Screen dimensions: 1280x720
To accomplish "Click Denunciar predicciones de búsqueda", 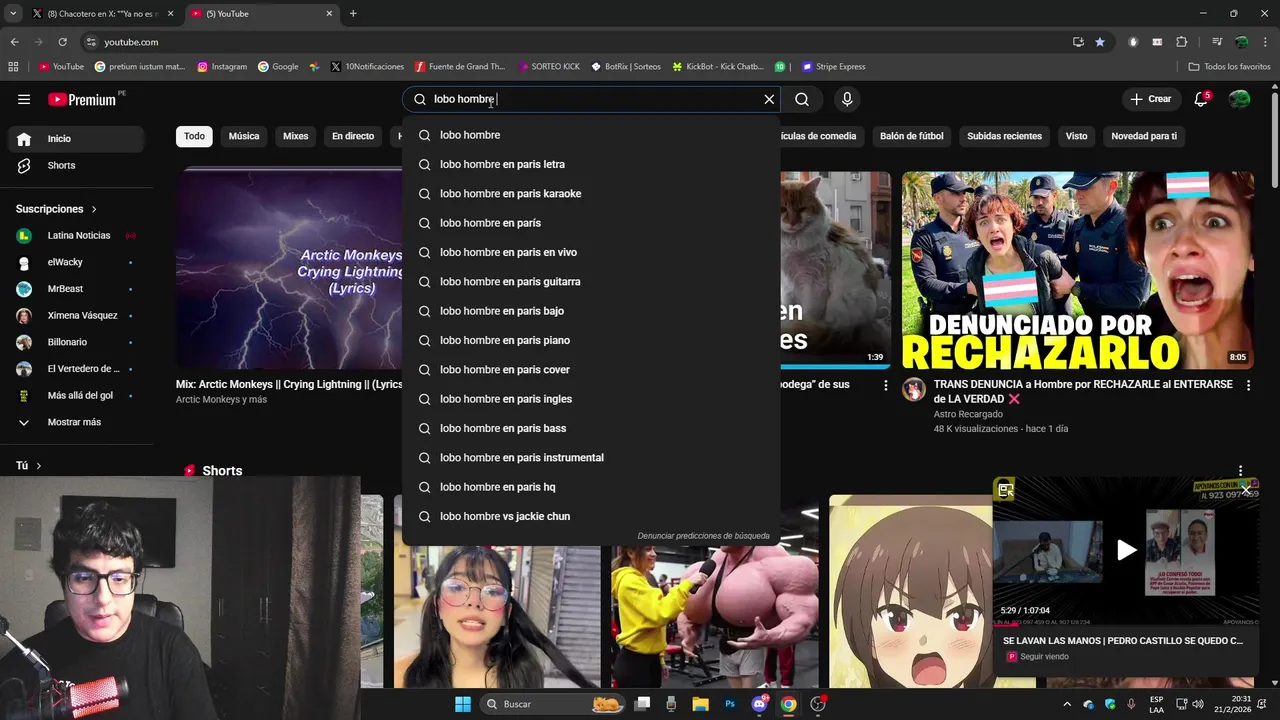I will 703,536.
